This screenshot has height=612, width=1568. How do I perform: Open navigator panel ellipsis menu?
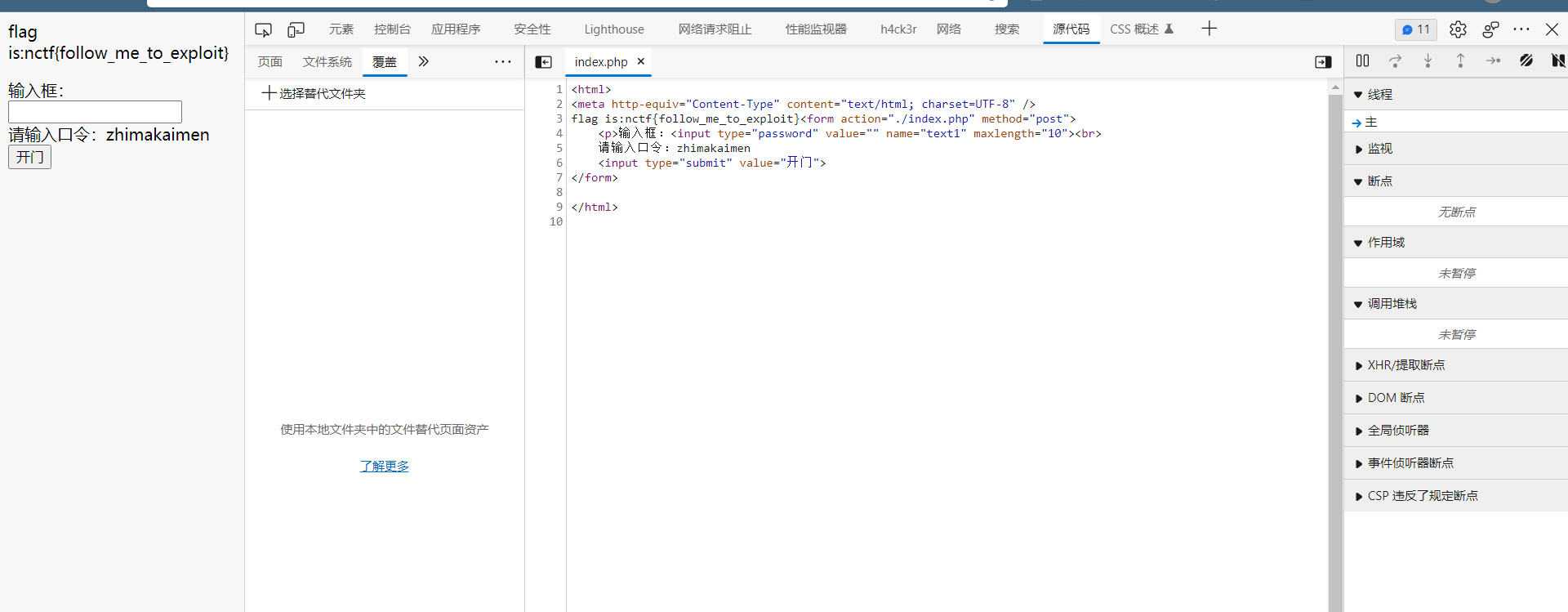coord(503,61)
